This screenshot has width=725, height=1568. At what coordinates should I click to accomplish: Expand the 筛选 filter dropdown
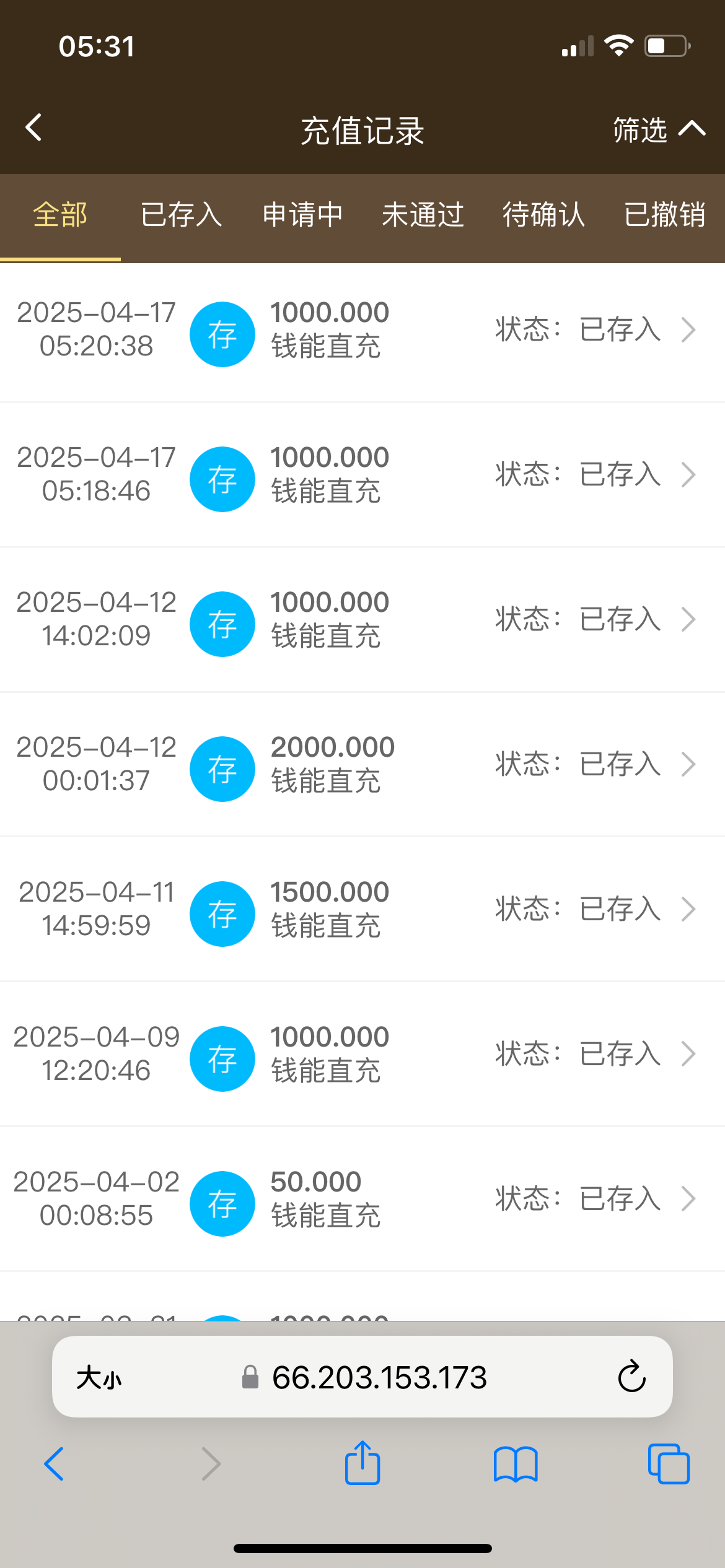tap(658, 129)
